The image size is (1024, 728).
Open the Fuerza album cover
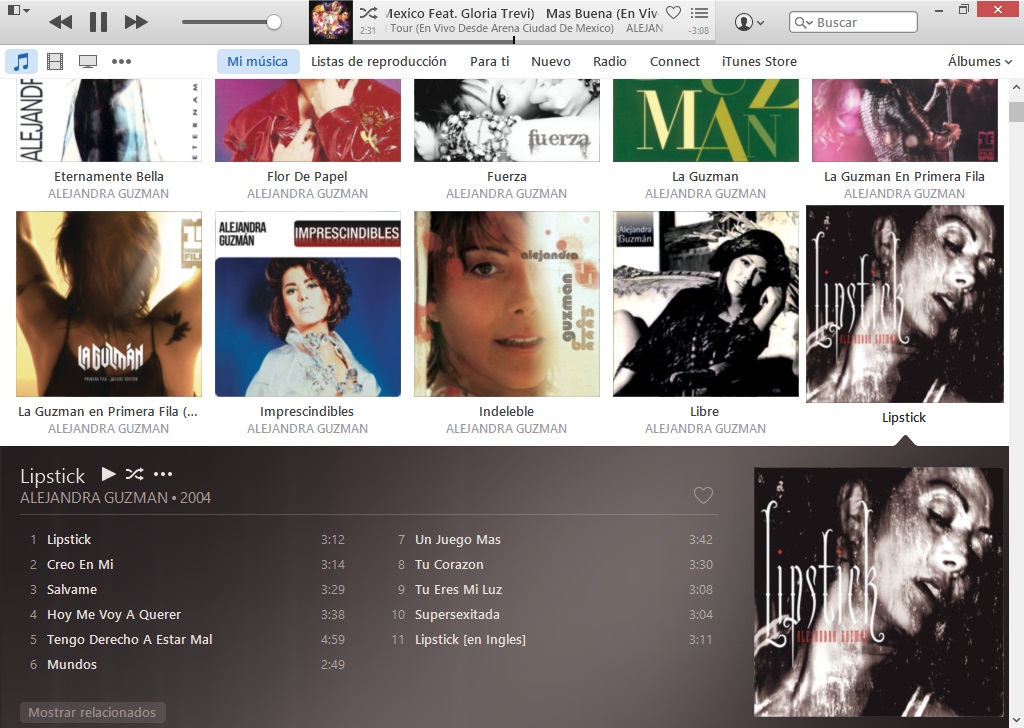pos(507,120)
